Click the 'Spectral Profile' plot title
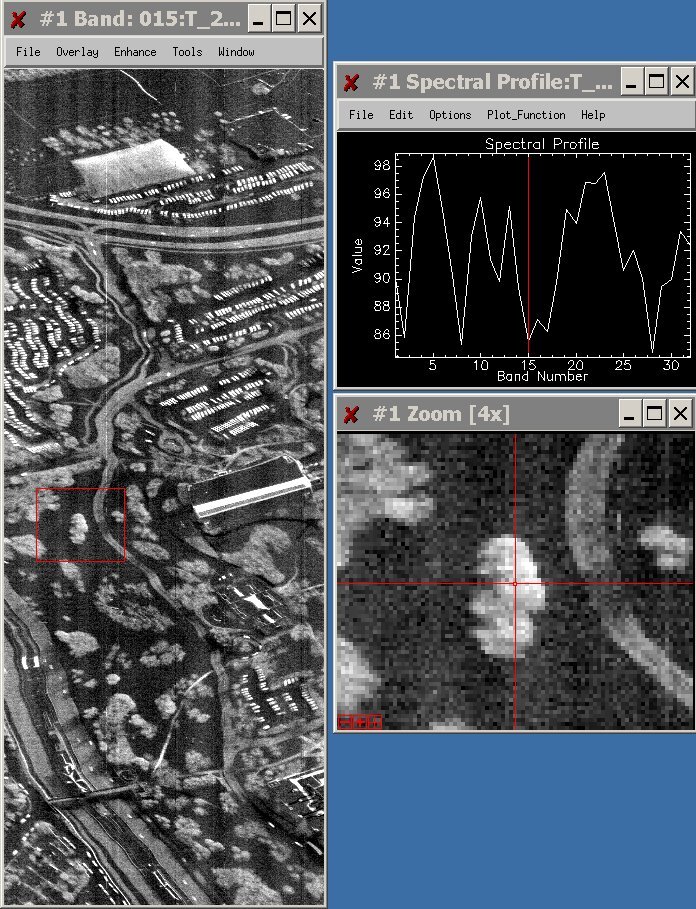Image resolution: width=696 pixels, height=909 pixels. pyautogui.click(x=542, y=144)
